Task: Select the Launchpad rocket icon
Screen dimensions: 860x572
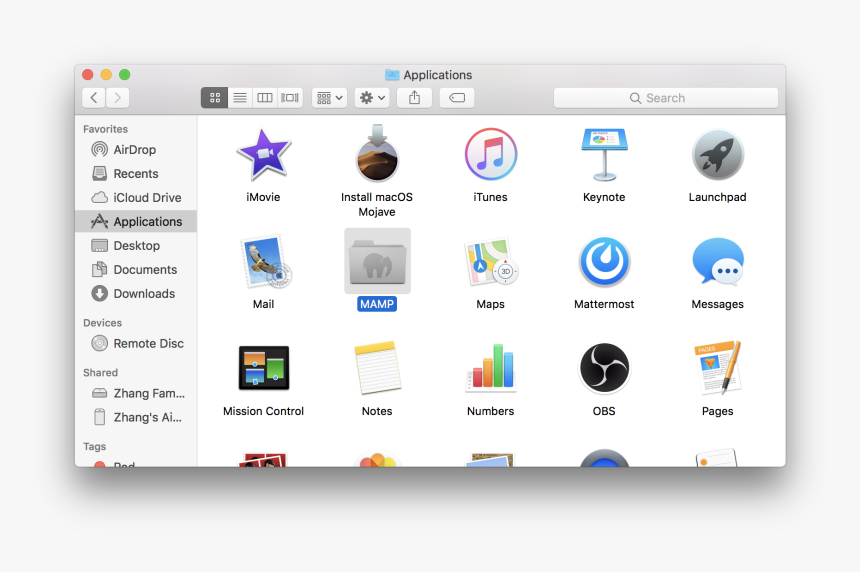Action: tap(717, 155)
